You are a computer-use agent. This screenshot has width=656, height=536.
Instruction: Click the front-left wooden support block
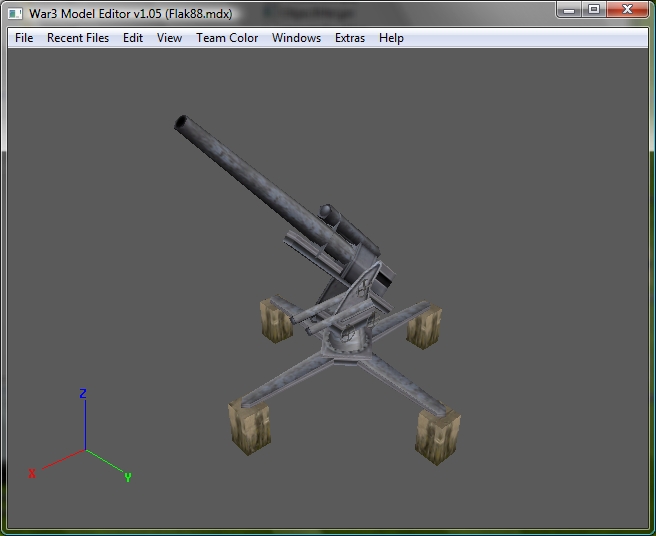tap(250, 428)
